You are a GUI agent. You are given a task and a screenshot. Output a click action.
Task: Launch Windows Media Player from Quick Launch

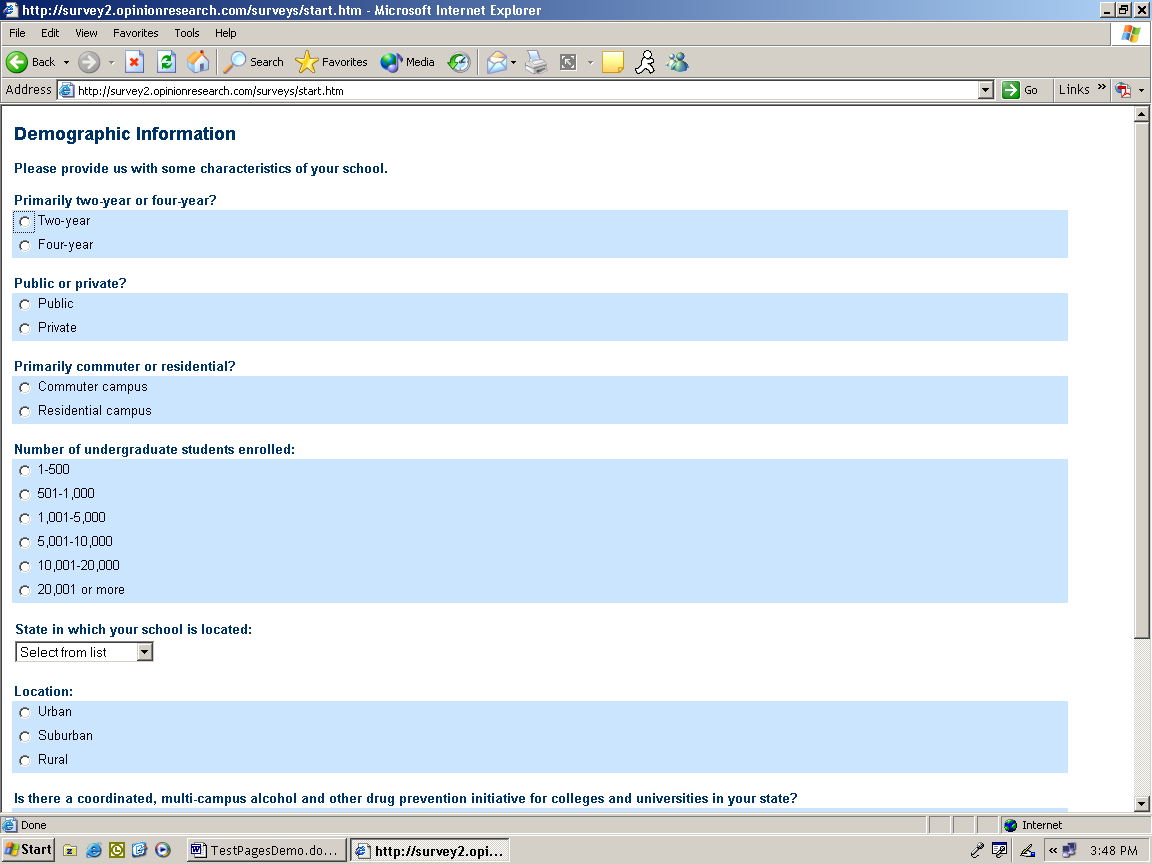(163, 850)
